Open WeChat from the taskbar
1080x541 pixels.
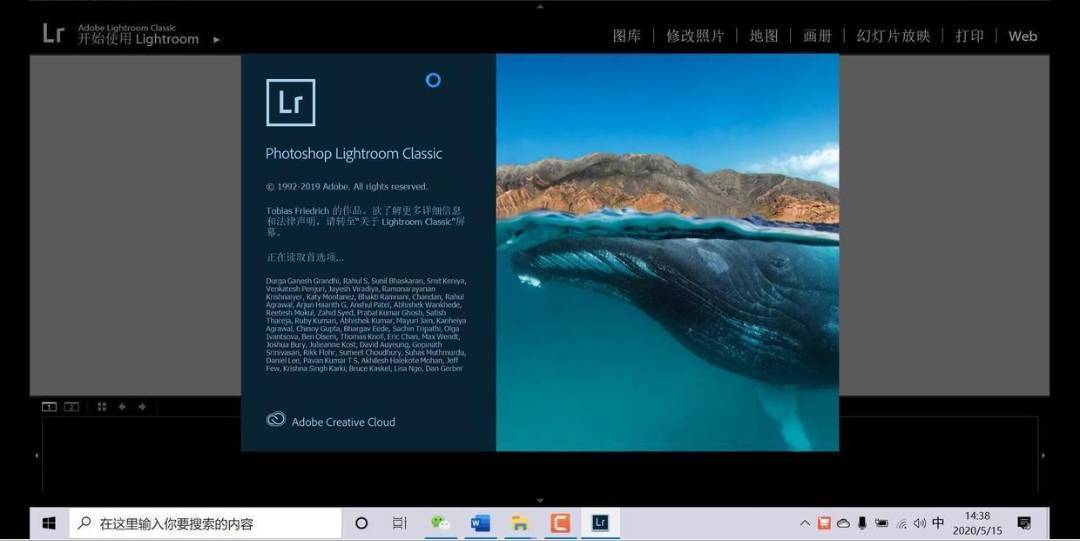(440, 523)
